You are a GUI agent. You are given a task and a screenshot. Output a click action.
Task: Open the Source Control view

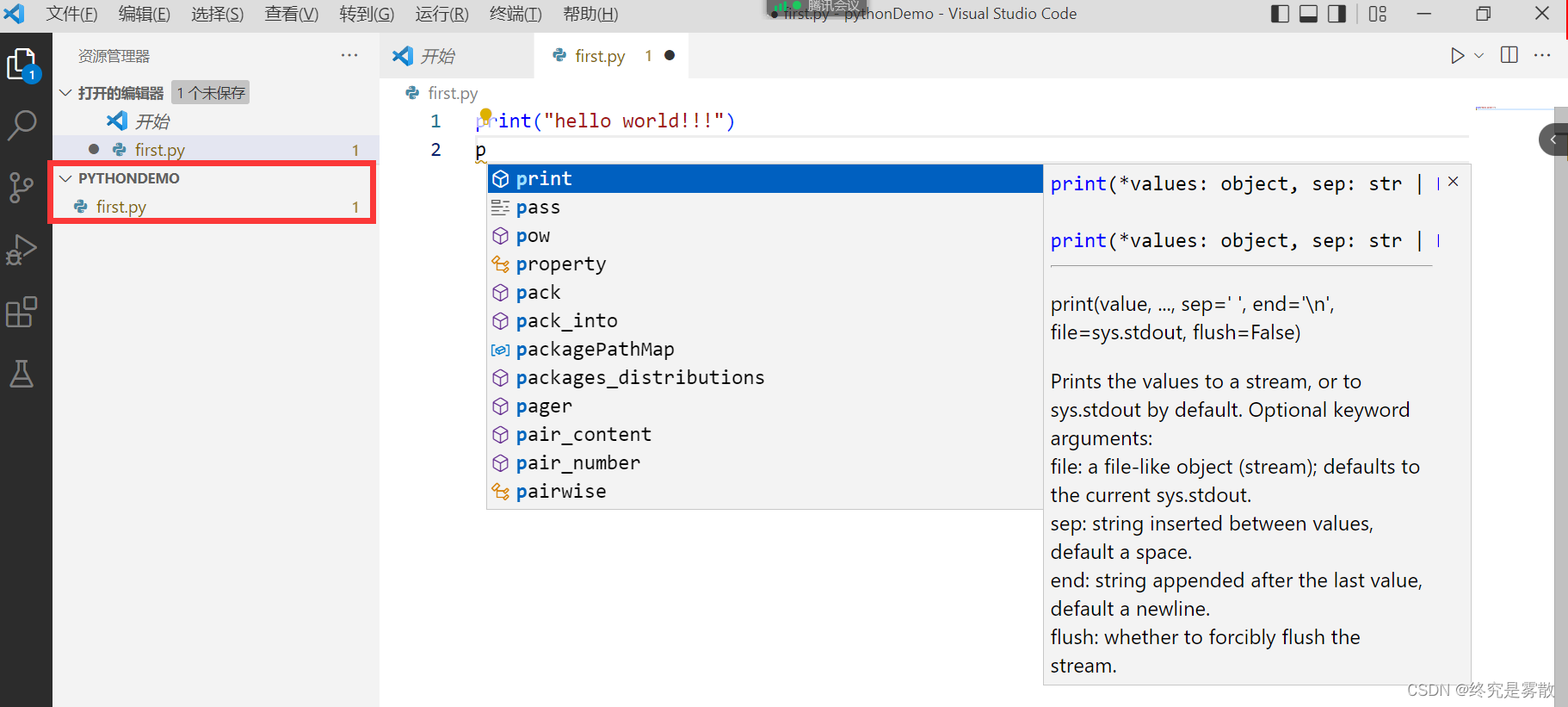tap(22, 187)
